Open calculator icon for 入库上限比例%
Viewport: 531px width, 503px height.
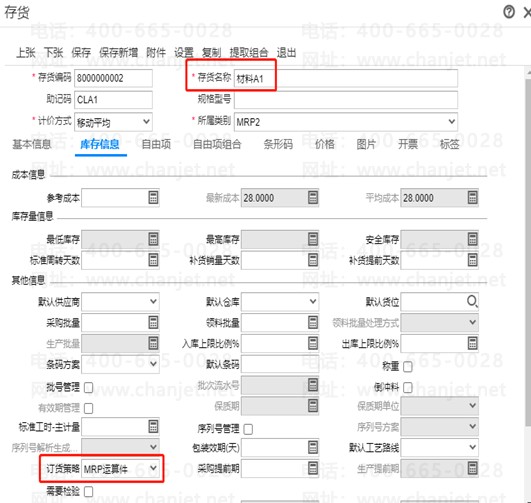(313, 343)
